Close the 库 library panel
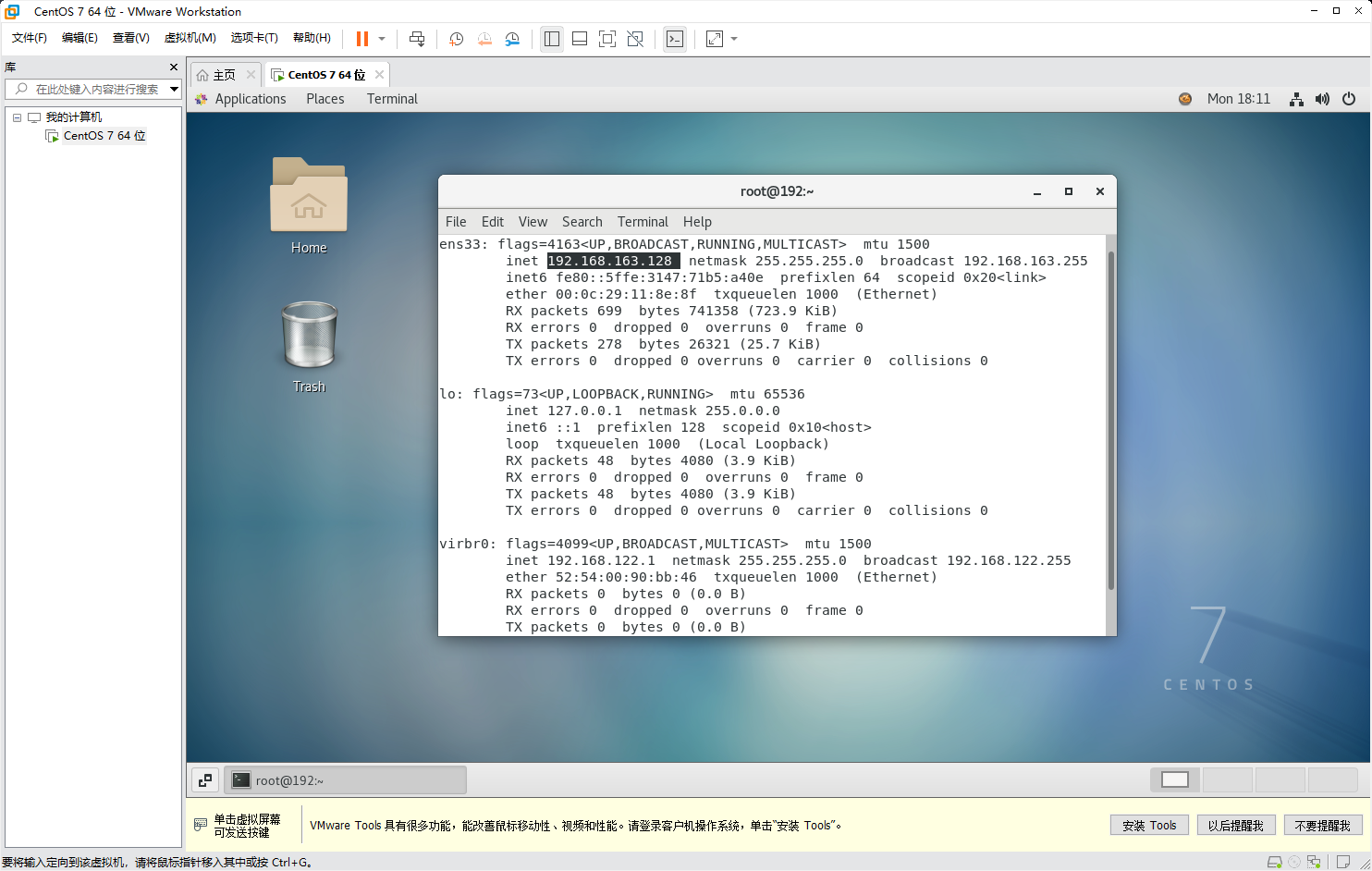Image resolution: width=1372 pixels, height=871 pixels. point(174,67)
